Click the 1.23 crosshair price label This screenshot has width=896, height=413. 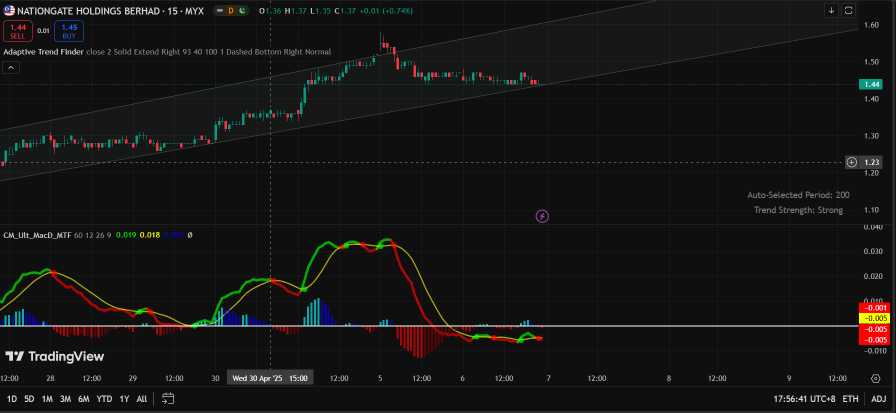pos(872,162)
